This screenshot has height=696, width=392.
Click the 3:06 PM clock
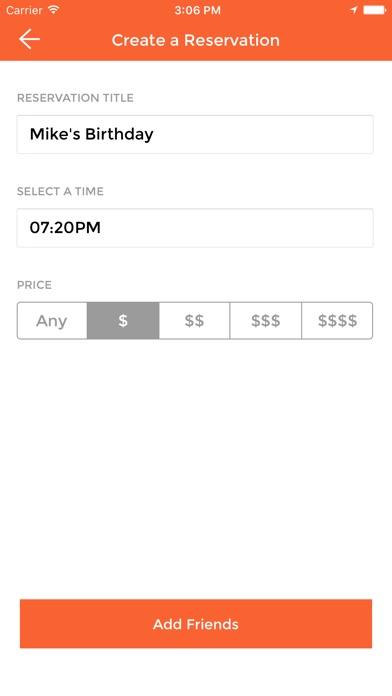(197, 10)
